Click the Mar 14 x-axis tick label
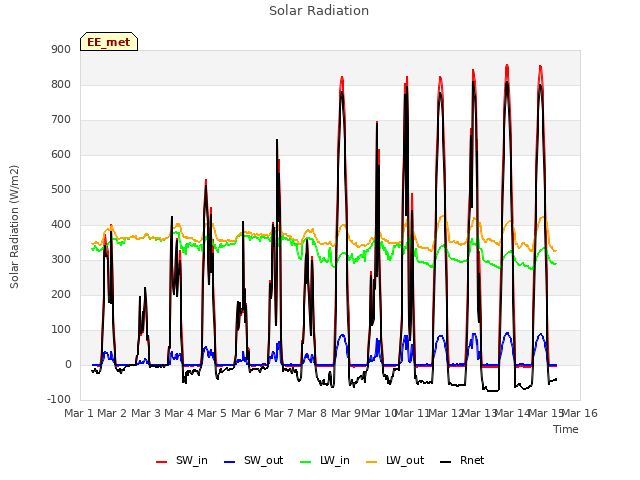The width and height of the screenshot is (640, 480). [512, 413]
